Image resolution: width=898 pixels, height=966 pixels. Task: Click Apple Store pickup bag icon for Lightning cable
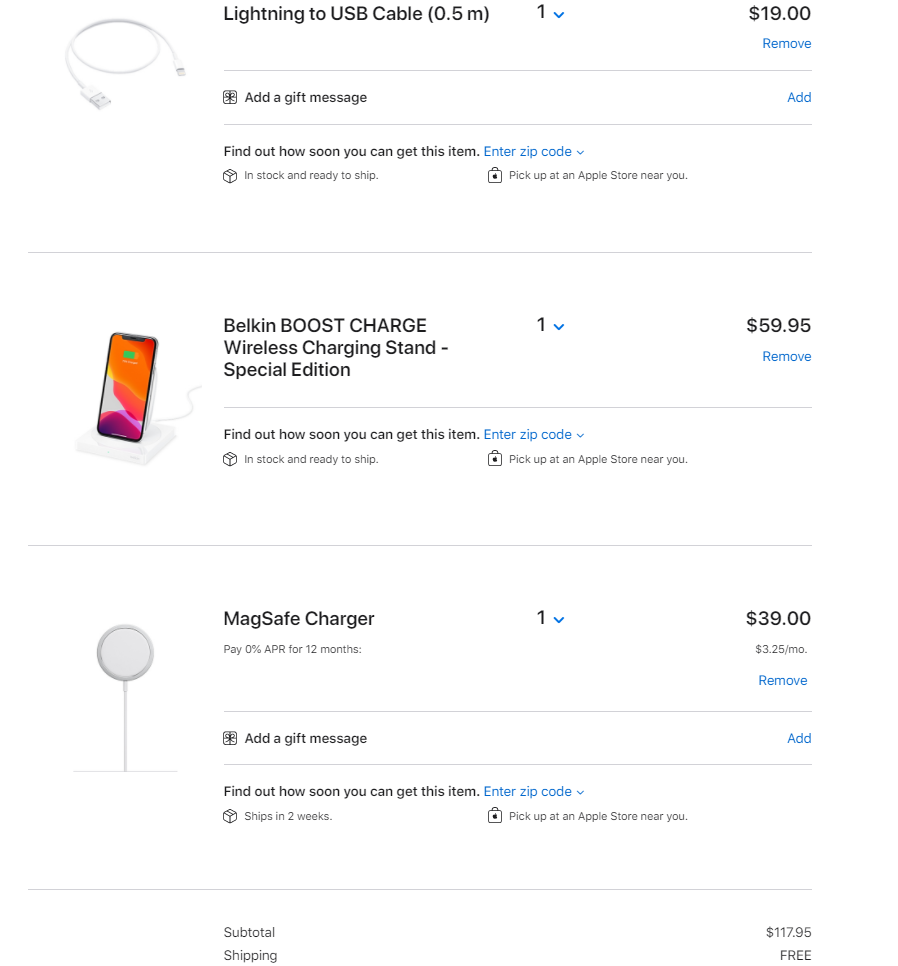coord(494,176)
